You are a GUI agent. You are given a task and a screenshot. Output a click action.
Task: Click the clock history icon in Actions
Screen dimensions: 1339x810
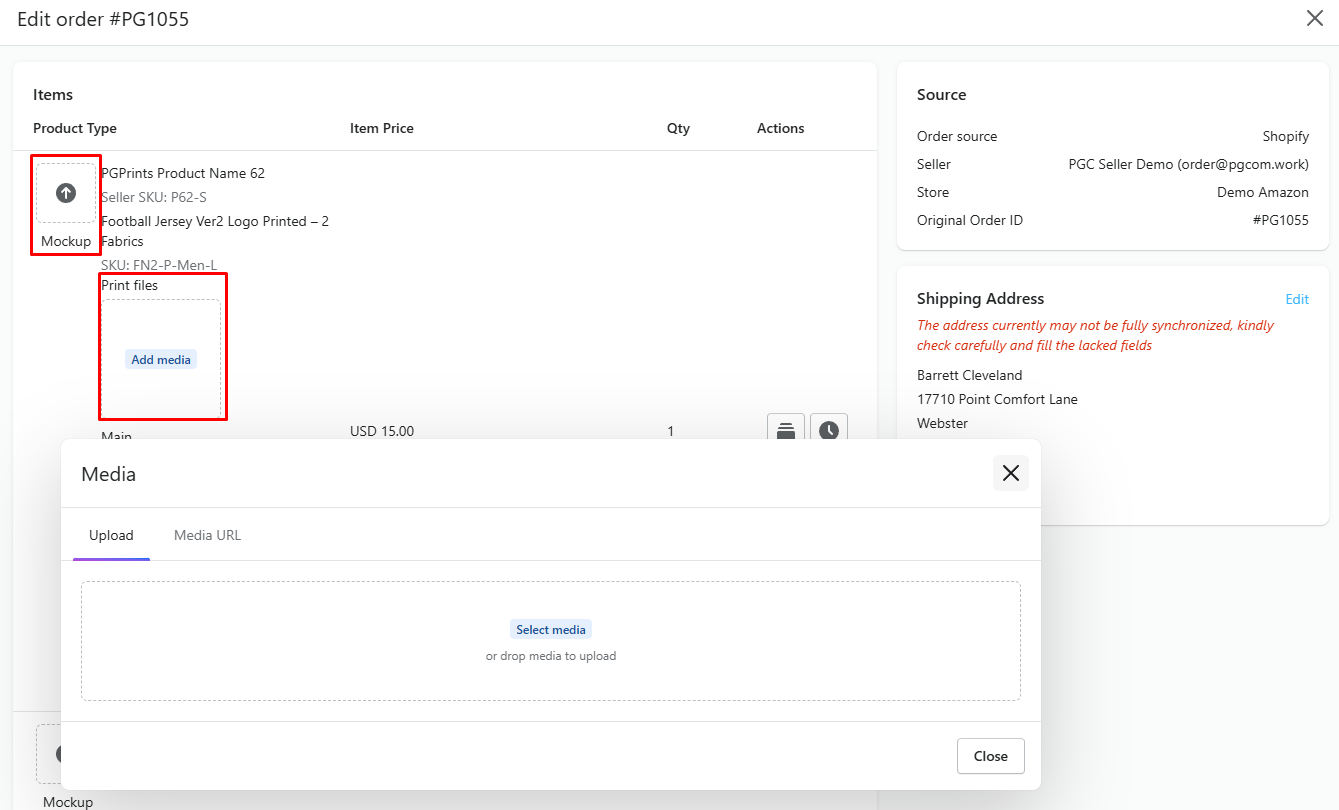(x=829, y=430)
